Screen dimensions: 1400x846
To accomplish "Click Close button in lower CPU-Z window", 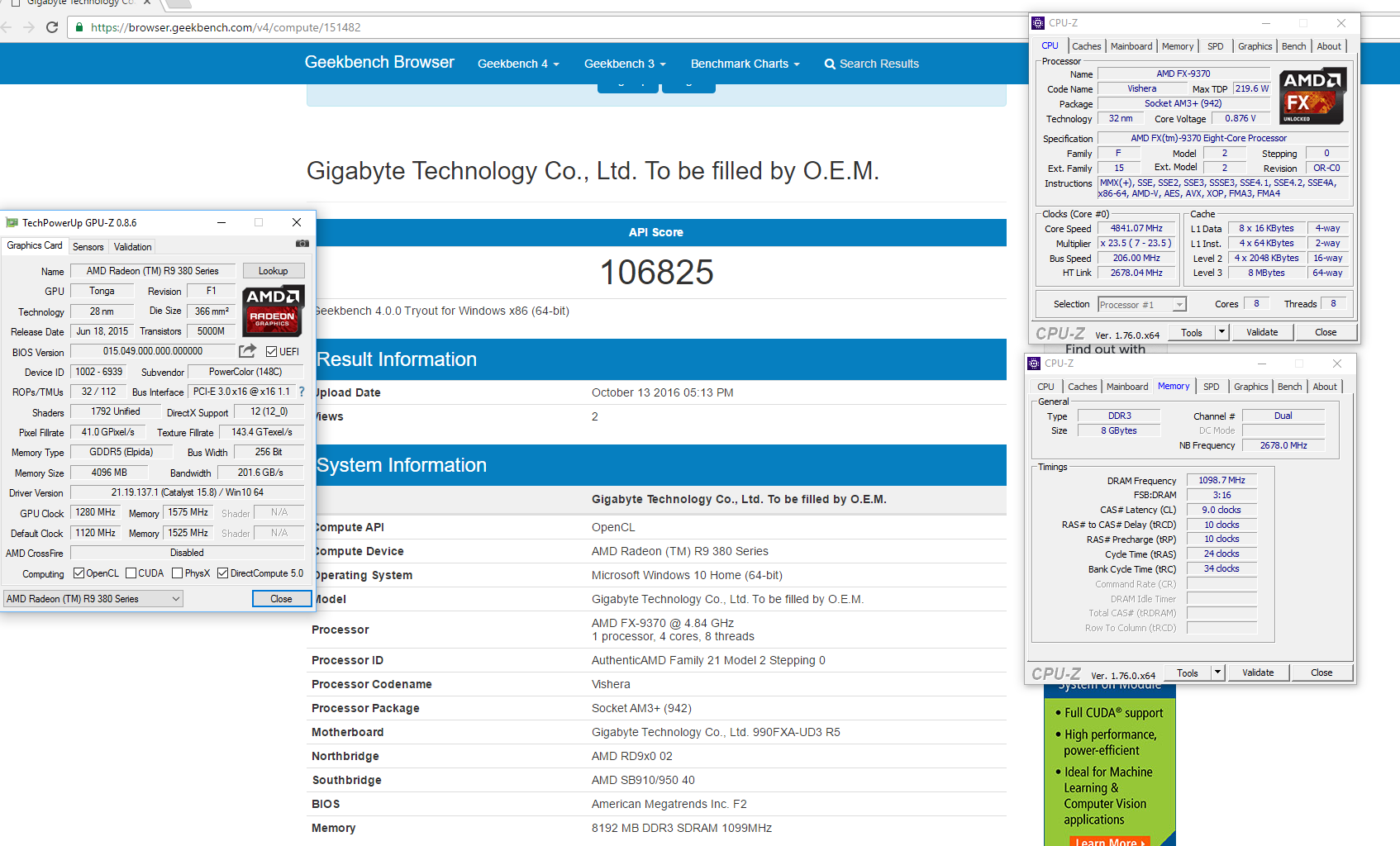I will pos(1321,673).
